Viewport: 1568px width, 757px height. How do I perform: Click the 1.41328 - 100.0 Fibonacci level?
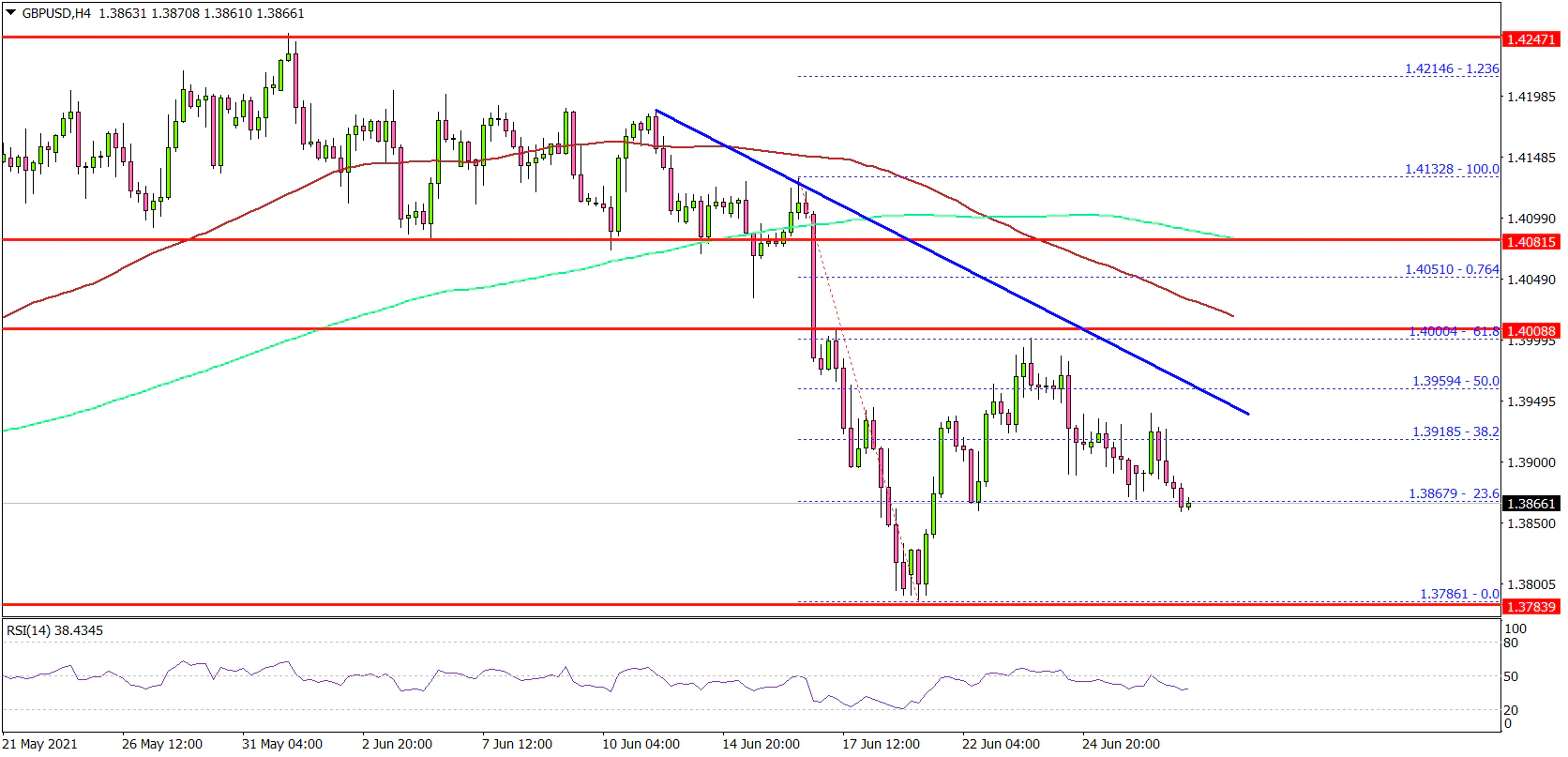(x=1451, y=169)
